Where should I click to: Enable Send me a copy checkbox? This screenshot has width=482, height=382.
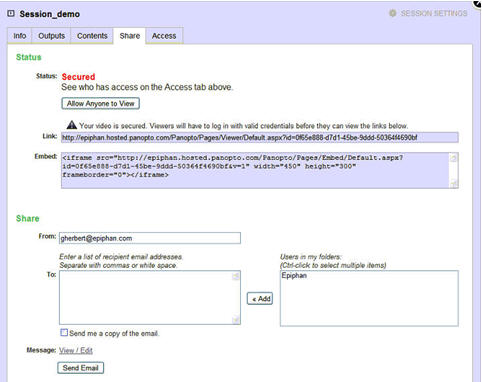[x=64, y=332]
